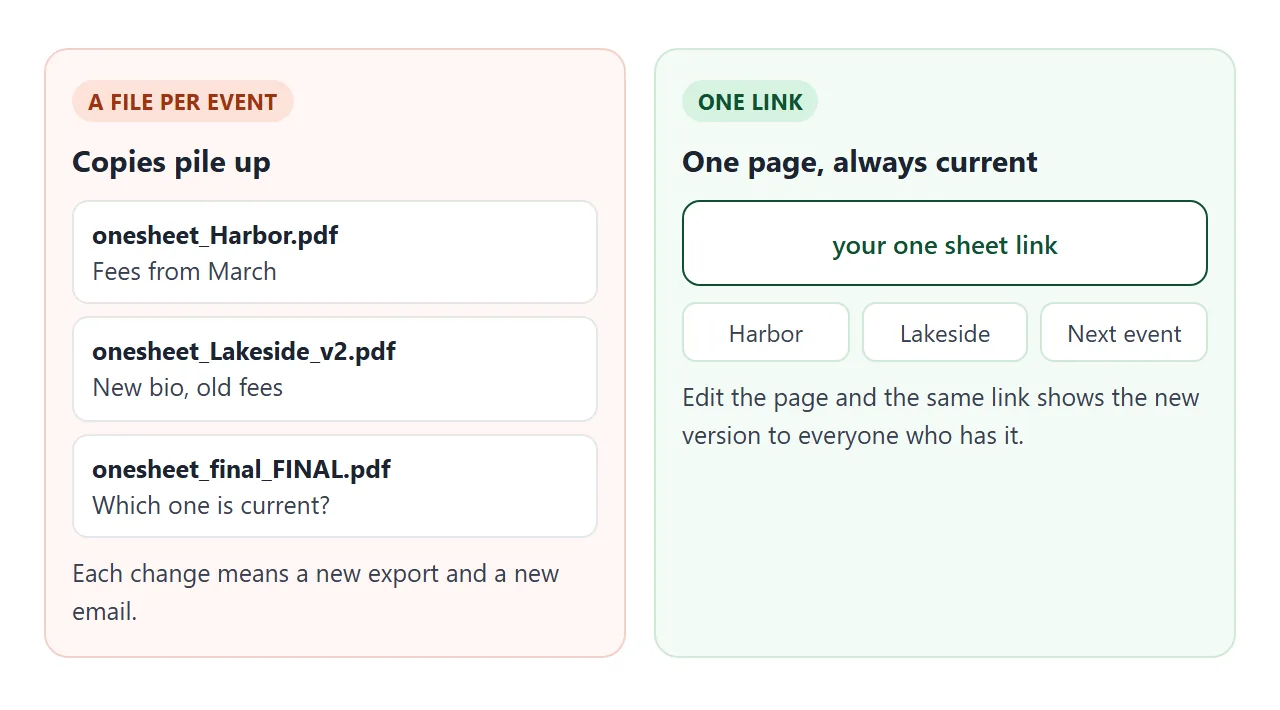Viewport: 1280px width, 710px height.
Task: Click the 'Which one is current?' note
Action: (211, 505)
